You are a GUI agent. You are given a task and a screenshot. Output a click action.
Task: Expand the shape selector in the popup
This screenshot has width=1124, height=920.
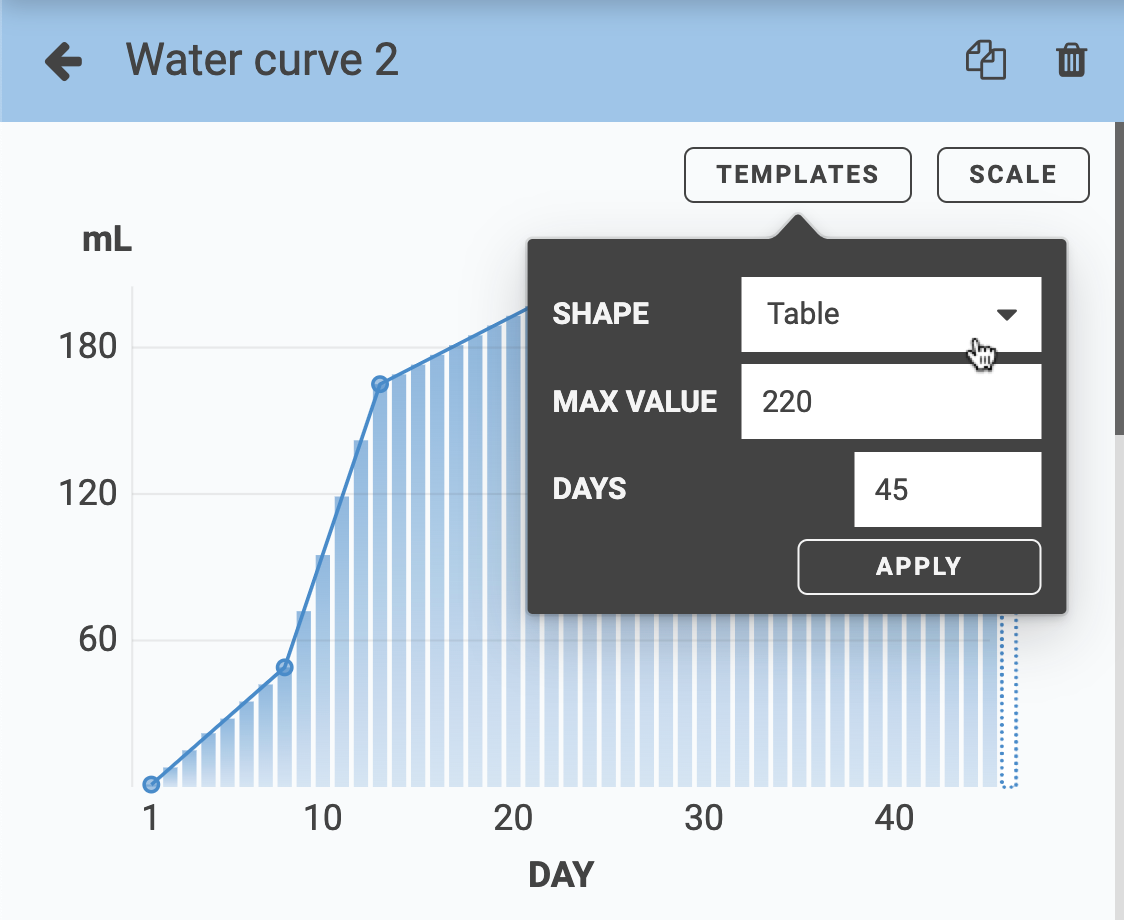point(890,314)
